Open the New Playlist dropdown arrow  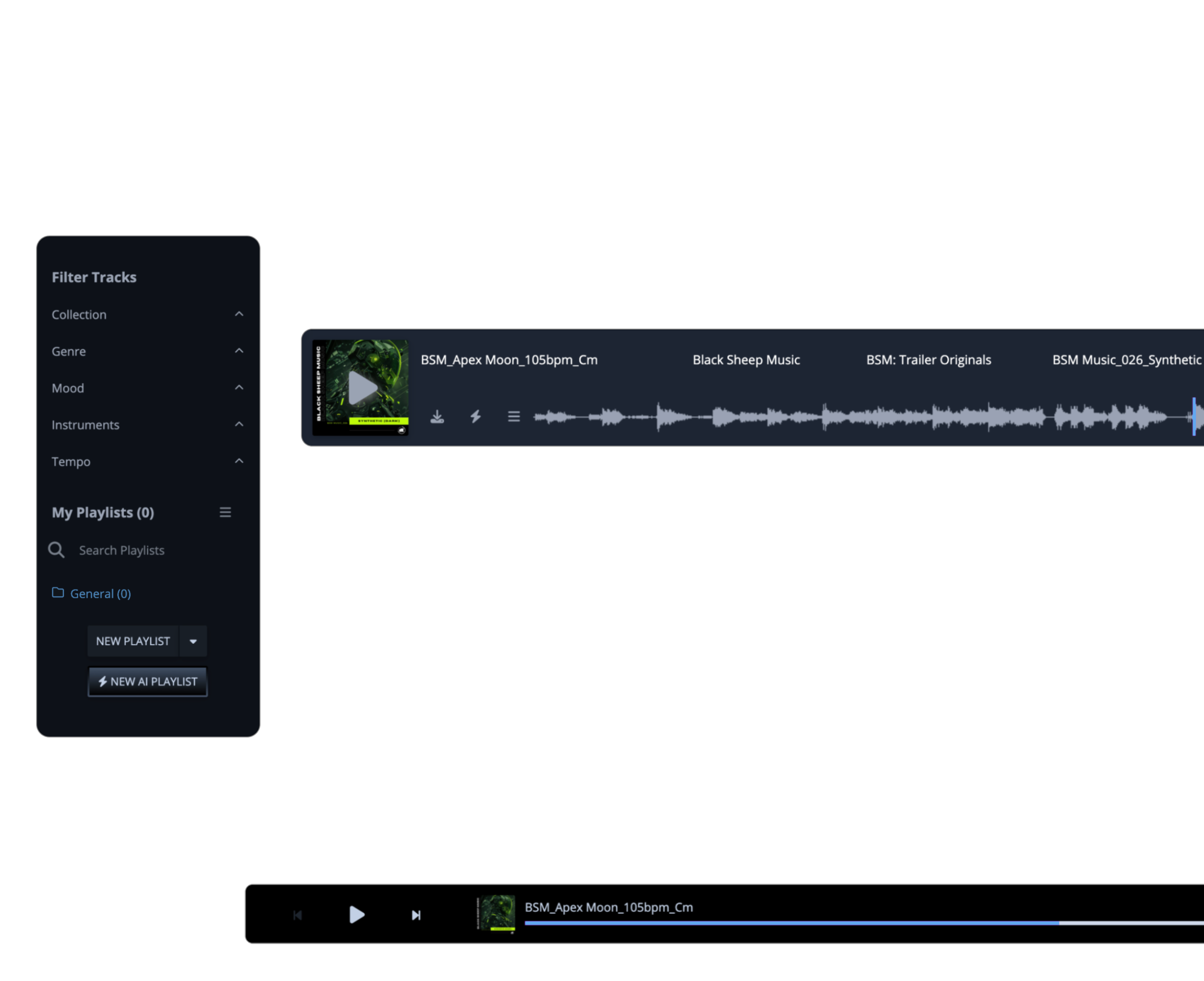point(193,641)
